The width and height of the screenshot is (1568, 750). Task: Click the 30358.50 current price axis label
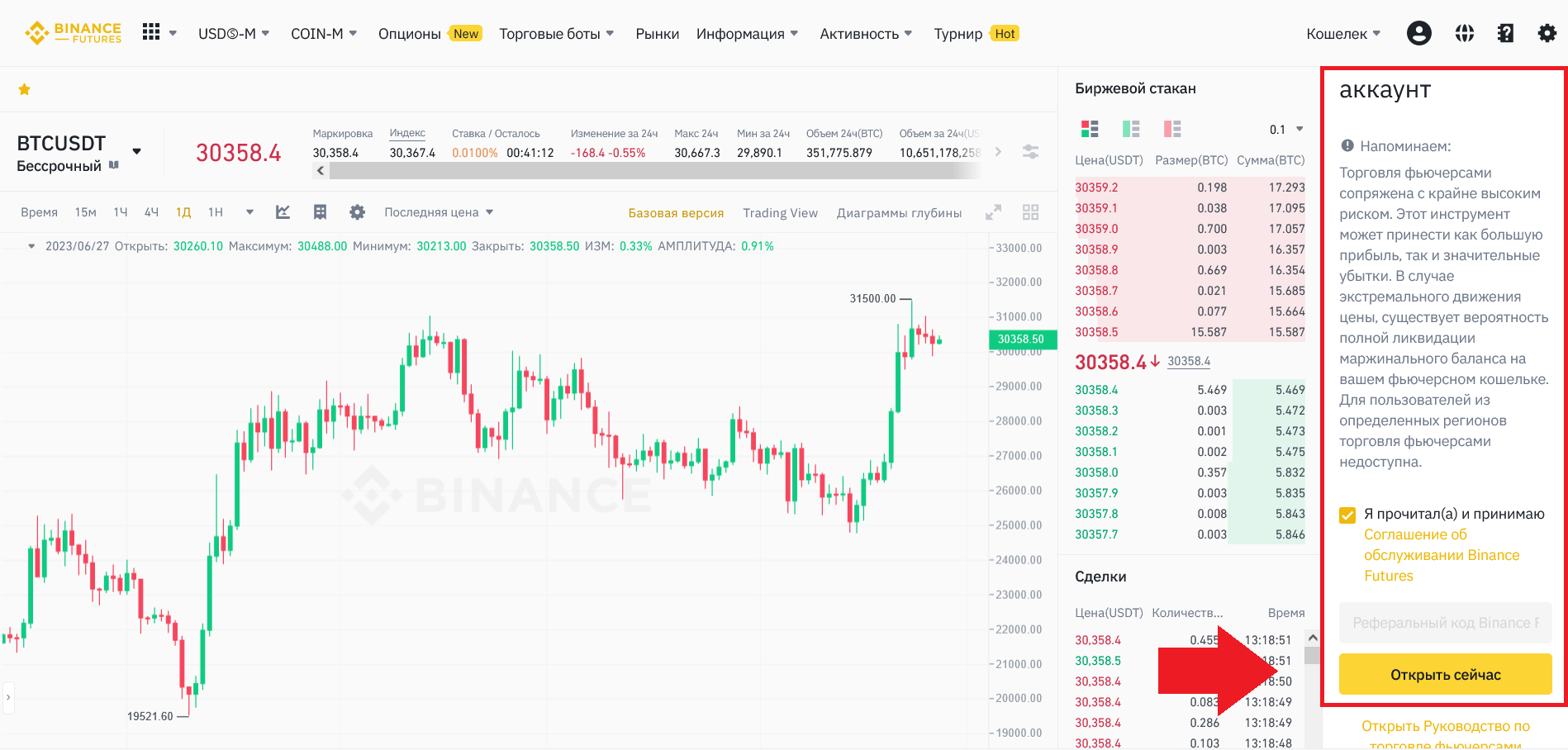pos(1022,339)
